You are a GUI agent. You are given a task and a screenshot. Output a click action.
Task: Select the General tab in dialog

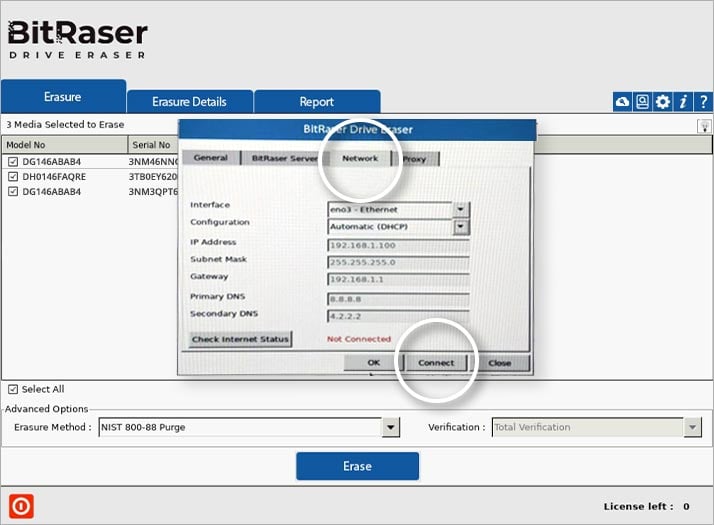(211, 158)
